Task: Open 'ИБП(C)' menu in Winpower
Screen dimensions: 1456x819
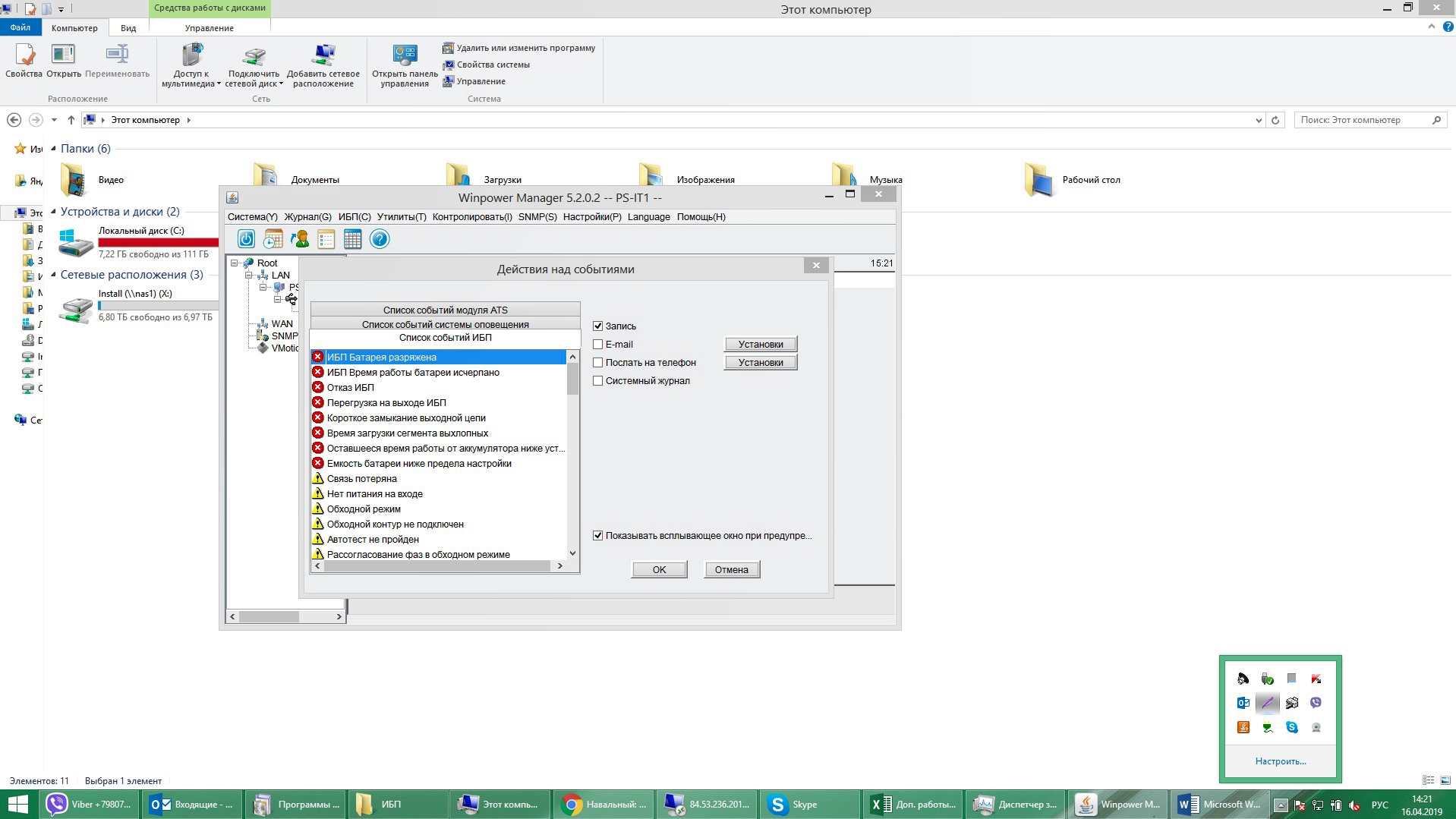Action: tap(355, 217)
